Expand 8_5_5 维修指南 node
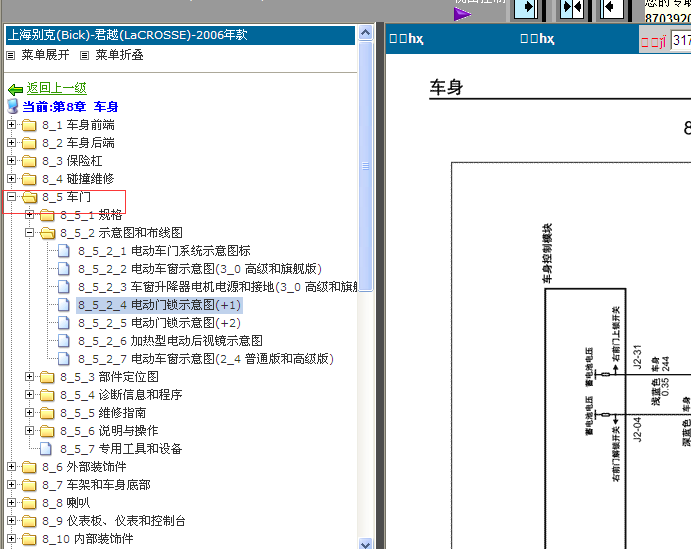Viewport: 691px width, 549px height. coord(30,413)
